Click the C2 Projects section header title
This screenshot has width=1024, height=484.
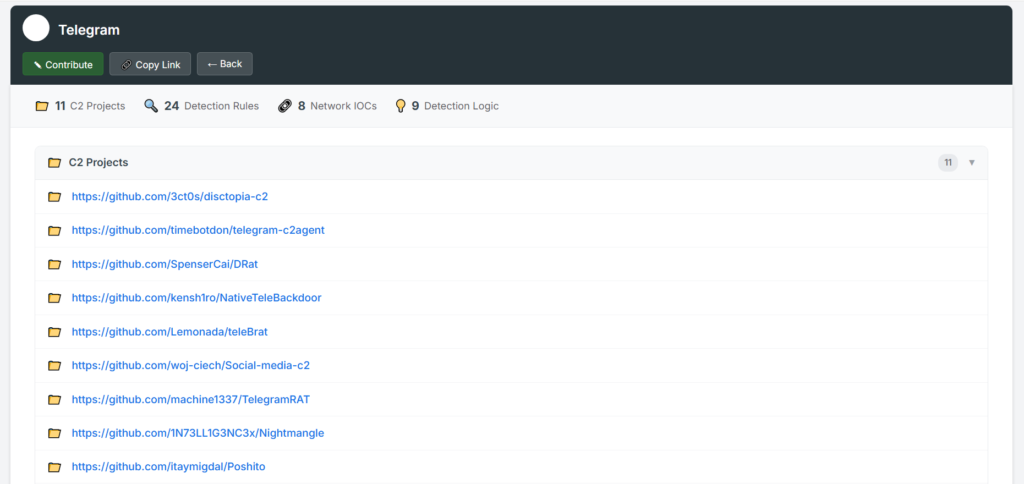pos(99,163)
